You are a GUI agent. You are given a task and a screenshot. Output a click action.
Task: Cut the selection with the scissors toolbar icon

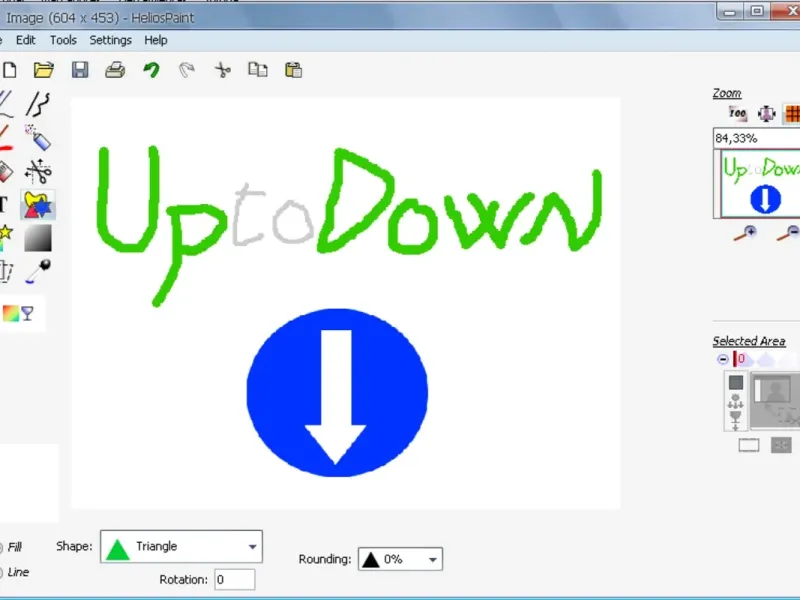point(222,70)
